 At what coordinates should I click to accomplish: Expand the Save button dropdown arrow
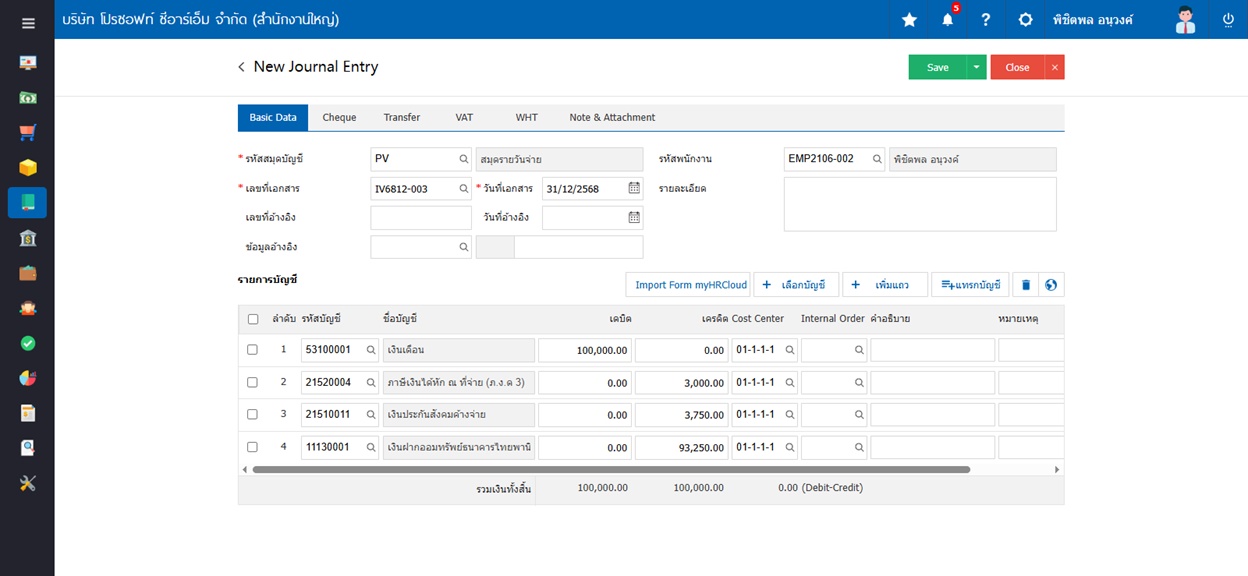[976, 67]
